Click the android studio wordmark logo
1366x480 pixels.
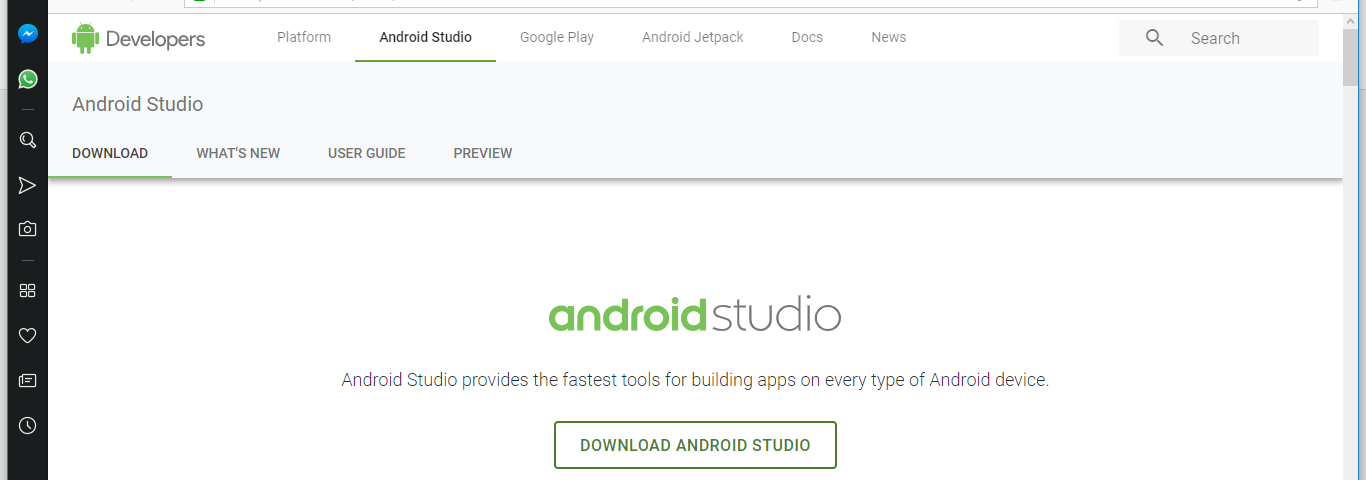click(695, 313)
